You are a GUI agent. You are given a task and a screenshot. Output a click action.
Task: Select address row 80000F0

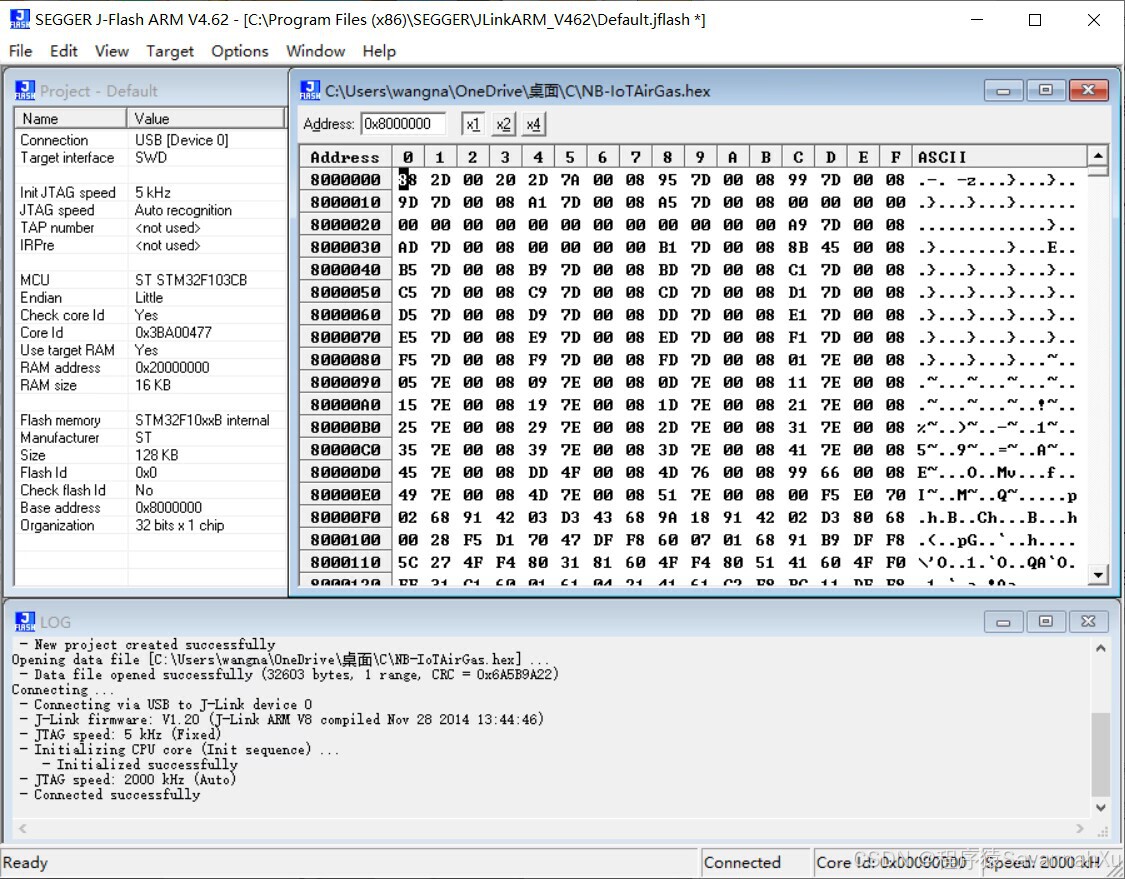point(345,517)
